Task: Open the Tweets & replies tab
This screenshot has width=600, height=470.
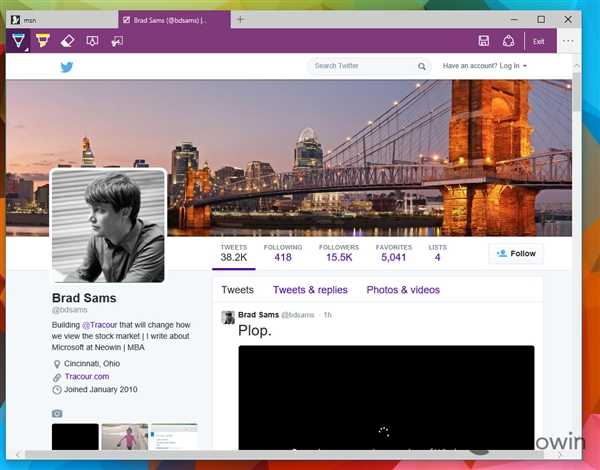Action: click(x=310, y=290)
